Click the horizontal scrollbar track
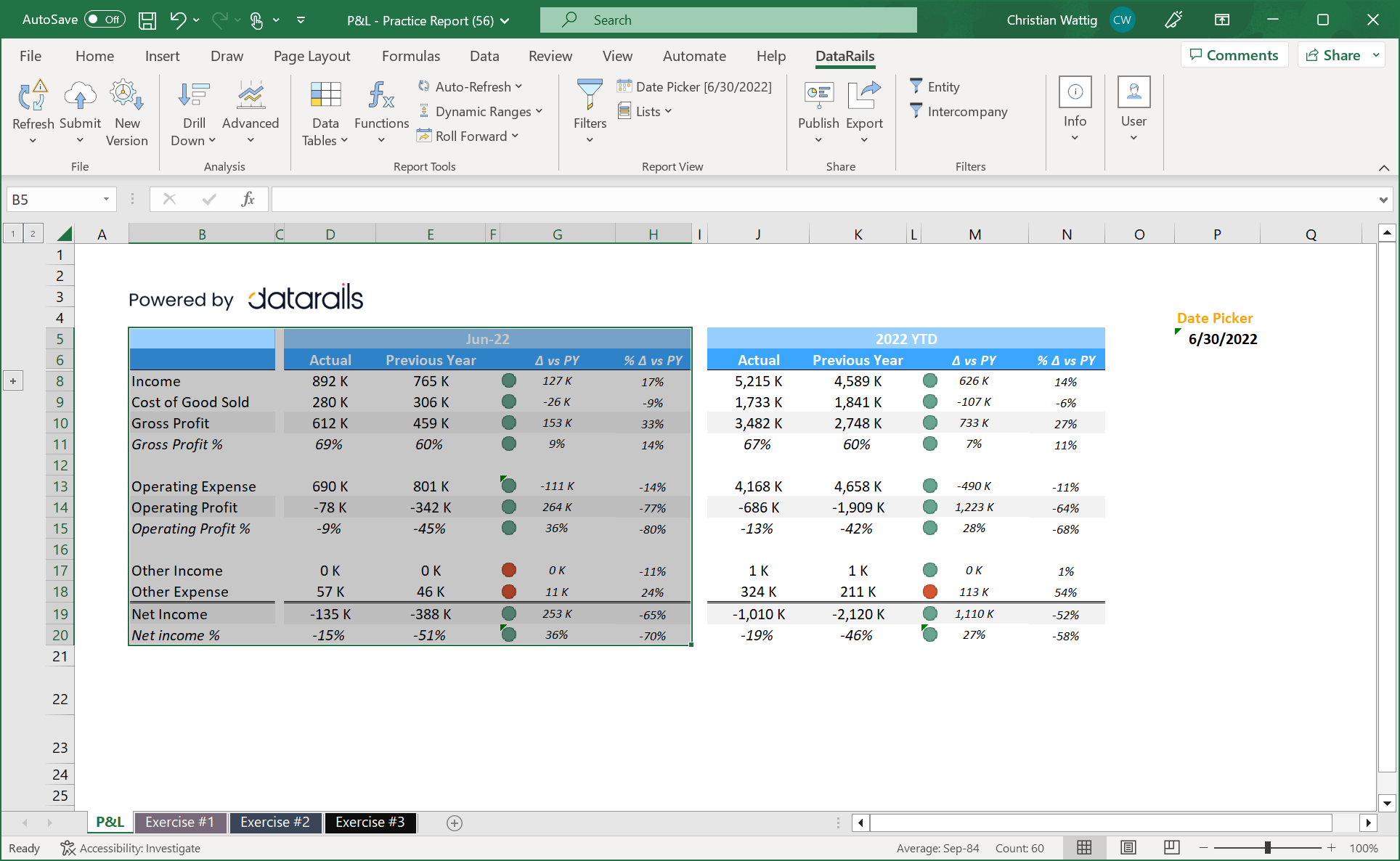 coord(1101,823)
